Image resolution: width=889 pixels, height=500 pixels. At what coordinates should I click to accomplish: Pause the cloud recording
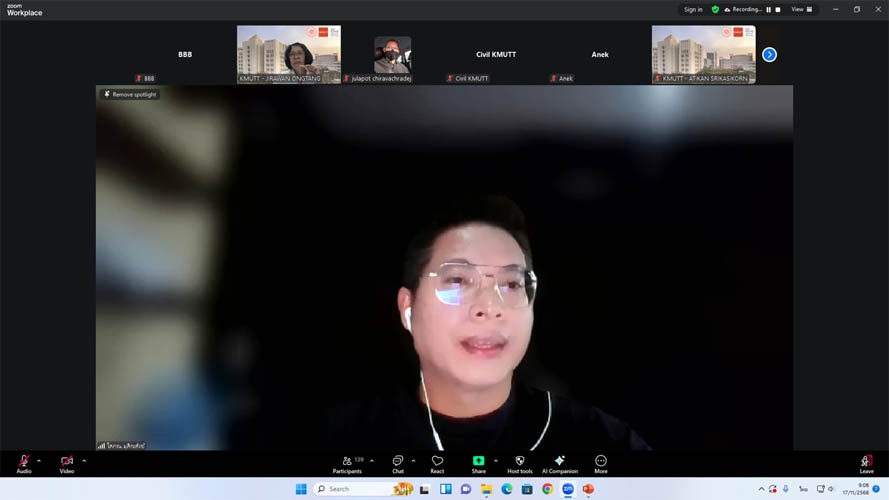coord(768,10)
